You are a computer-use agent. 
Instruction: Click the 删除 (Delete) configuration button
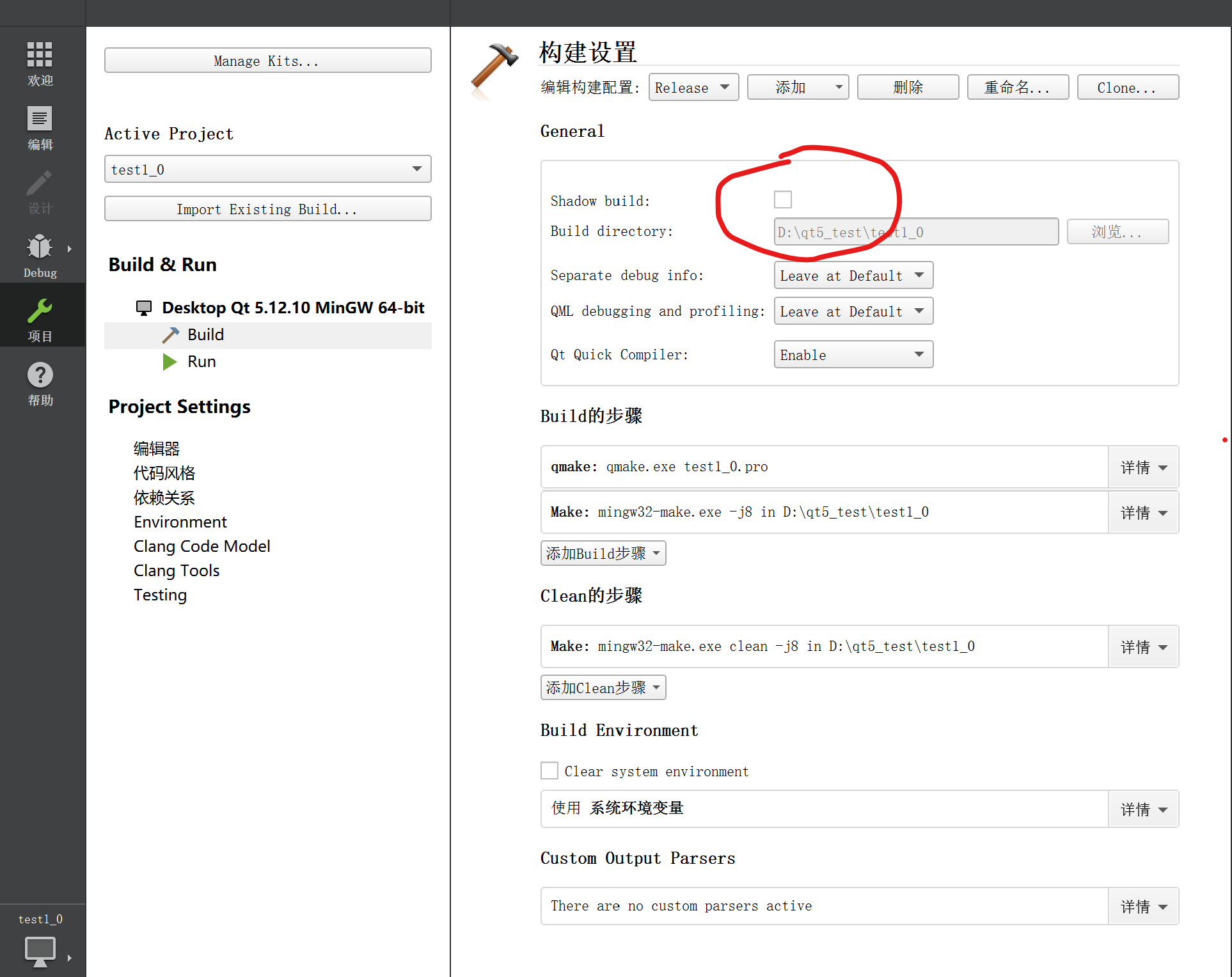tap(908, 88)
